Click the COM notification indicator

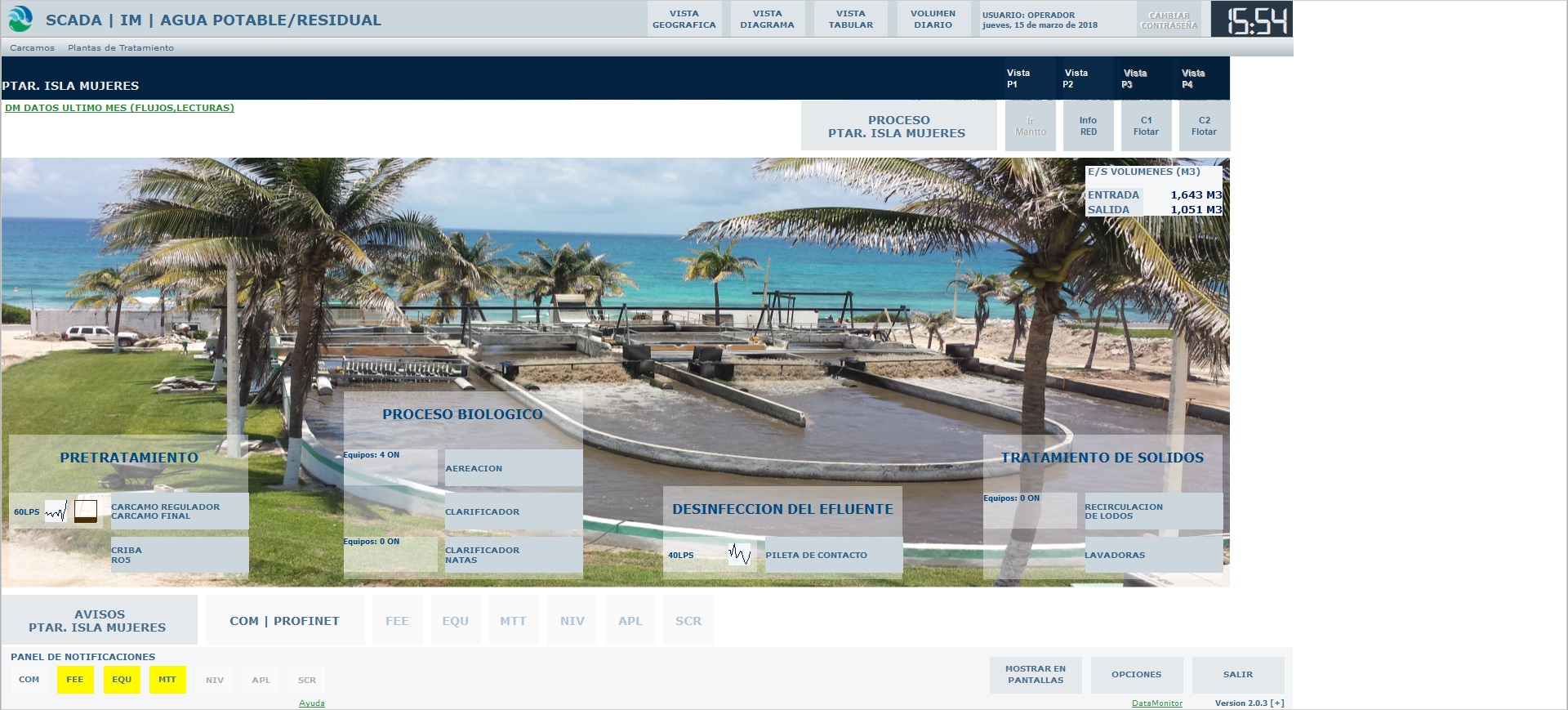click(x=29, y=680)
